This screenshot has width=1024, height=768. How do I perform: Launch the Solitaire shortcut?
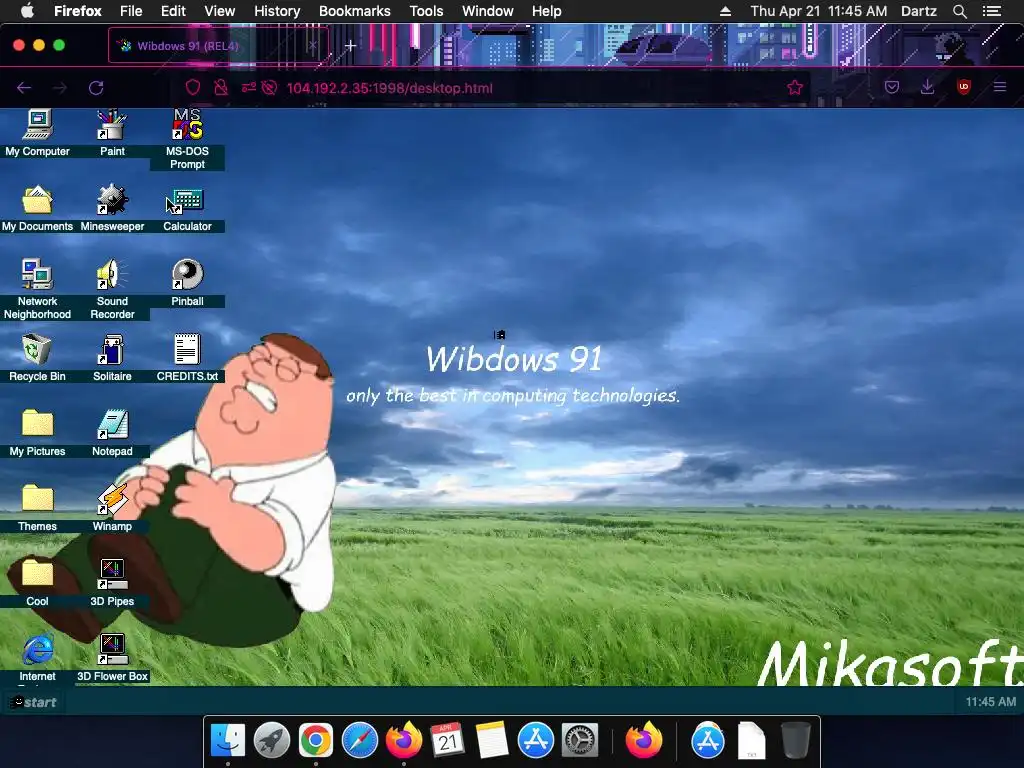(x=112, y=358)
